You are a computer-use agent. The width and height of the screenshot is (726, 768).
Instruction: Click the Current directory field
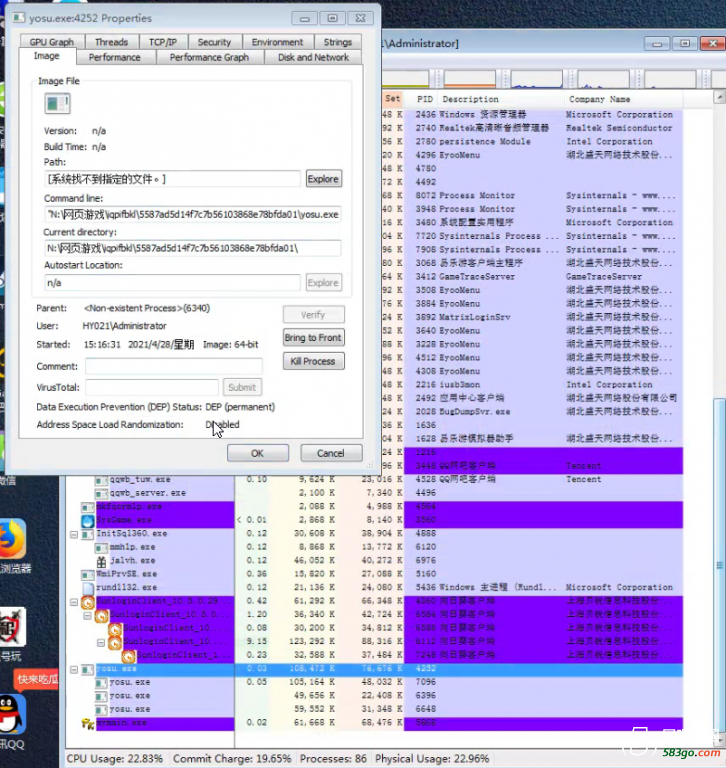[x=193, y=248]
